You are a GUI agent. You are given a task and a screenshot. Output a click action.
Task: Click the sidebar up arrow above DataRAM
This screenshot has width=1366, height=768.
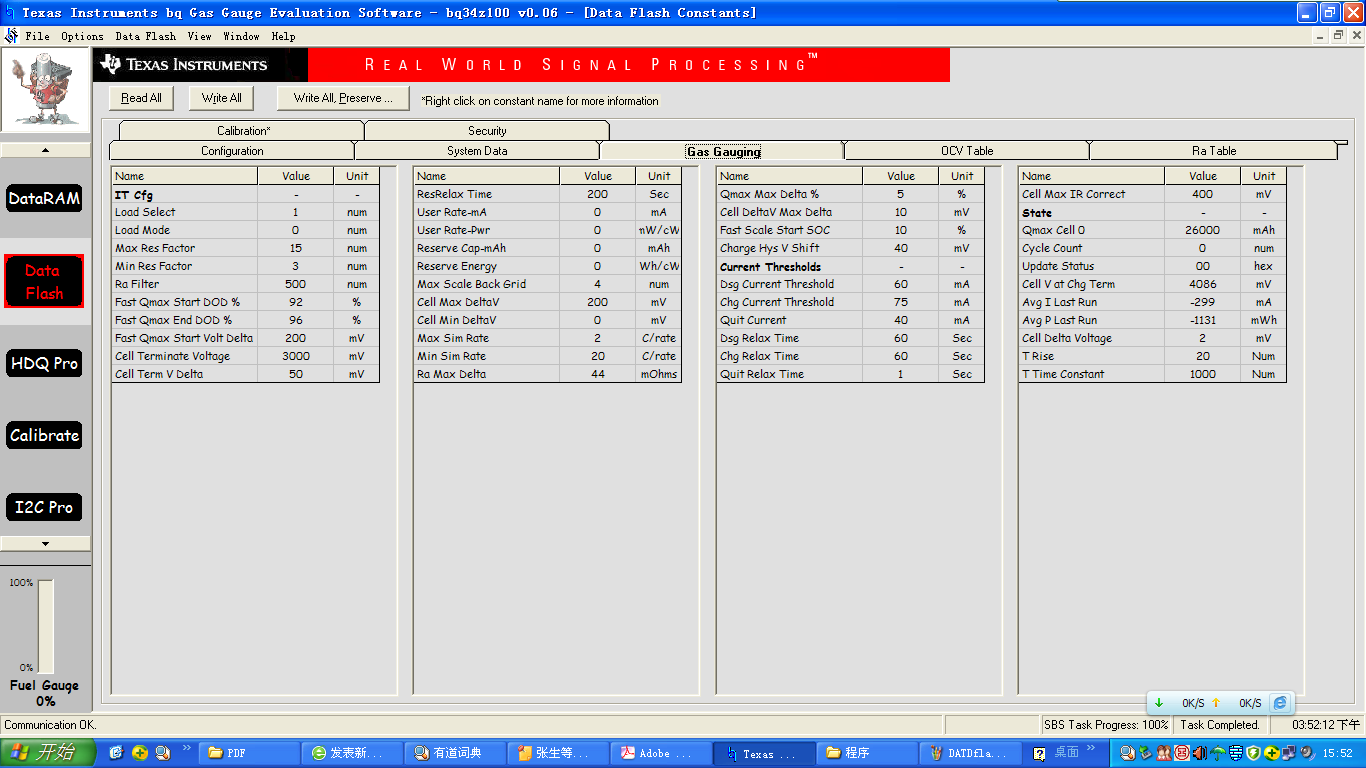point(45,150)
